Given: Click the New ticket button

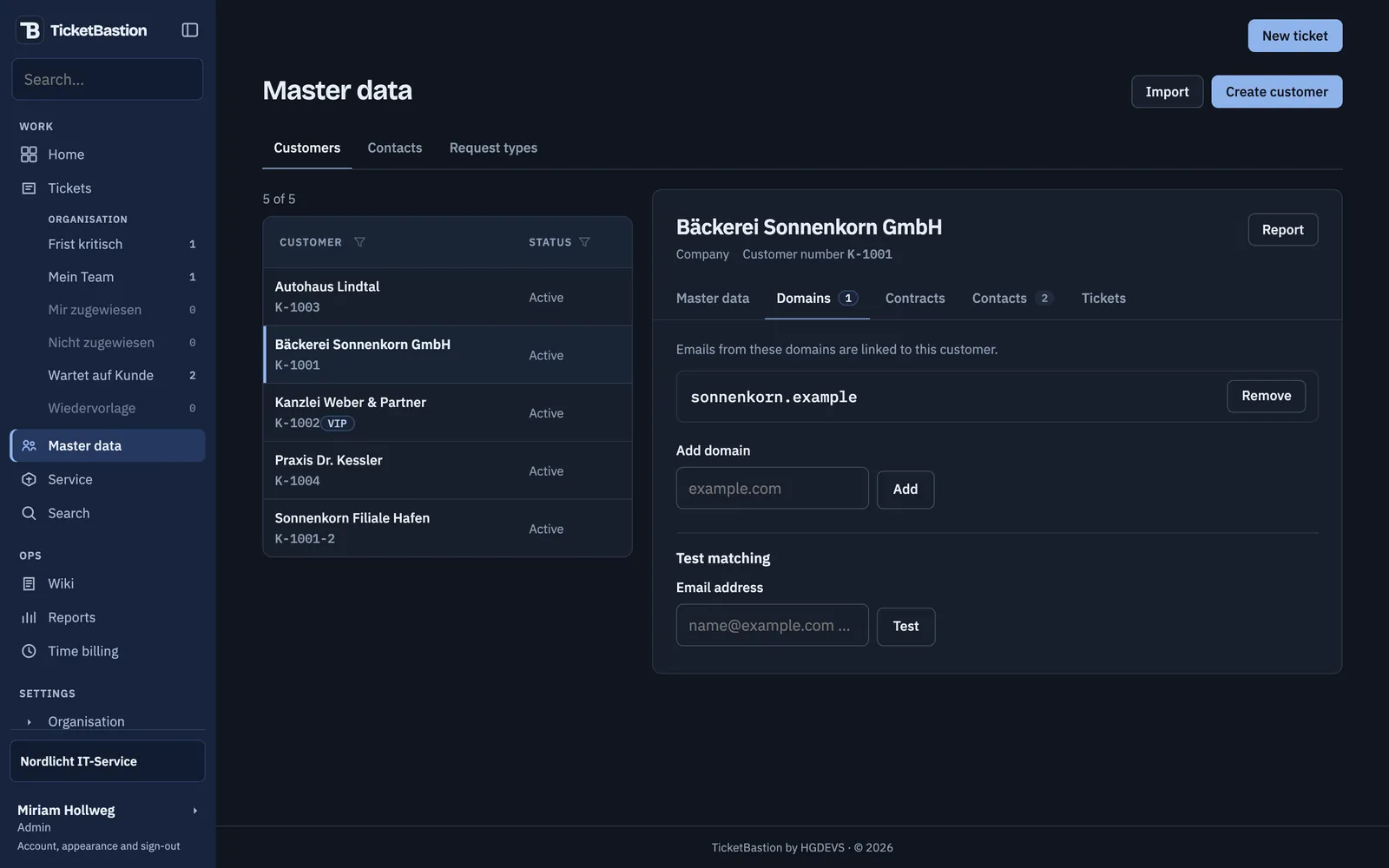Looking at the screenshot, I should 1295,36.
